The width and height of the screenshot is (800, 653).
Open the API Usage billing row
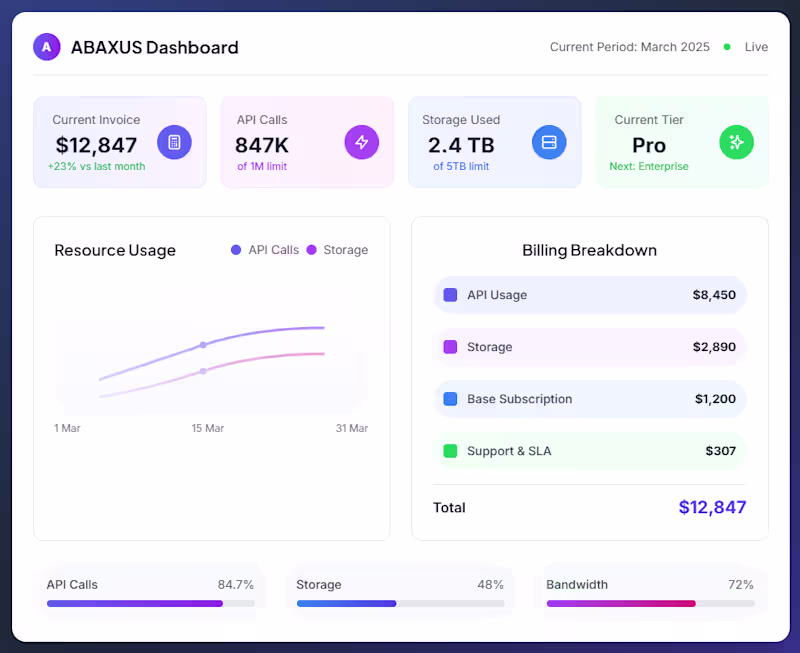click(590, 295)
